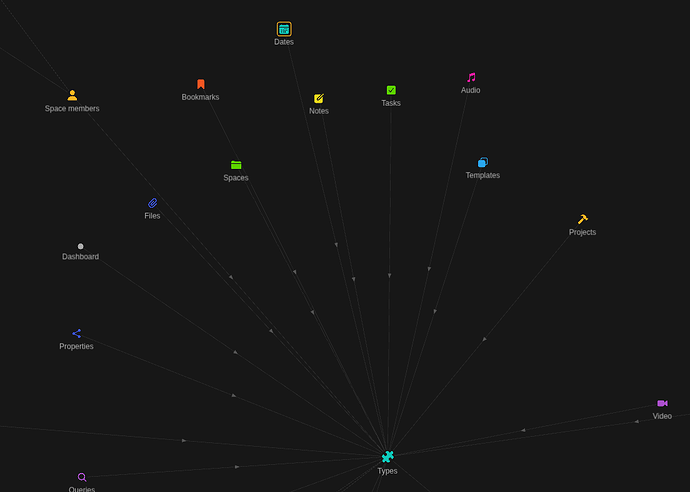Click the Templates label text
Viewport: 690px width, 492px height.
click(483, 175)
